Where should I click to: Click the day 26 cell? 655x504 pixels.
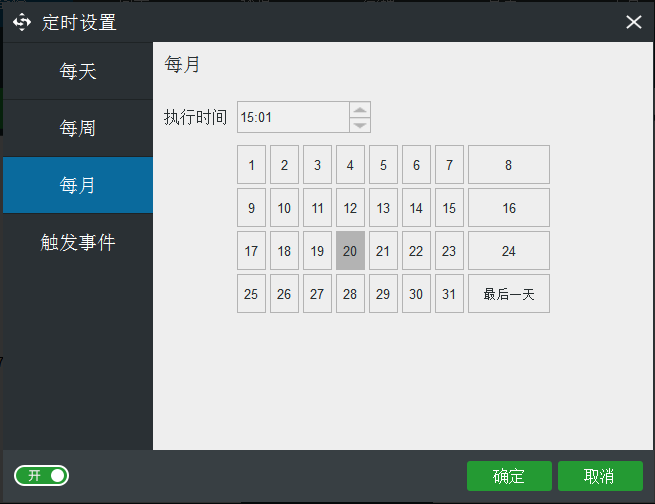pos(284,294)
